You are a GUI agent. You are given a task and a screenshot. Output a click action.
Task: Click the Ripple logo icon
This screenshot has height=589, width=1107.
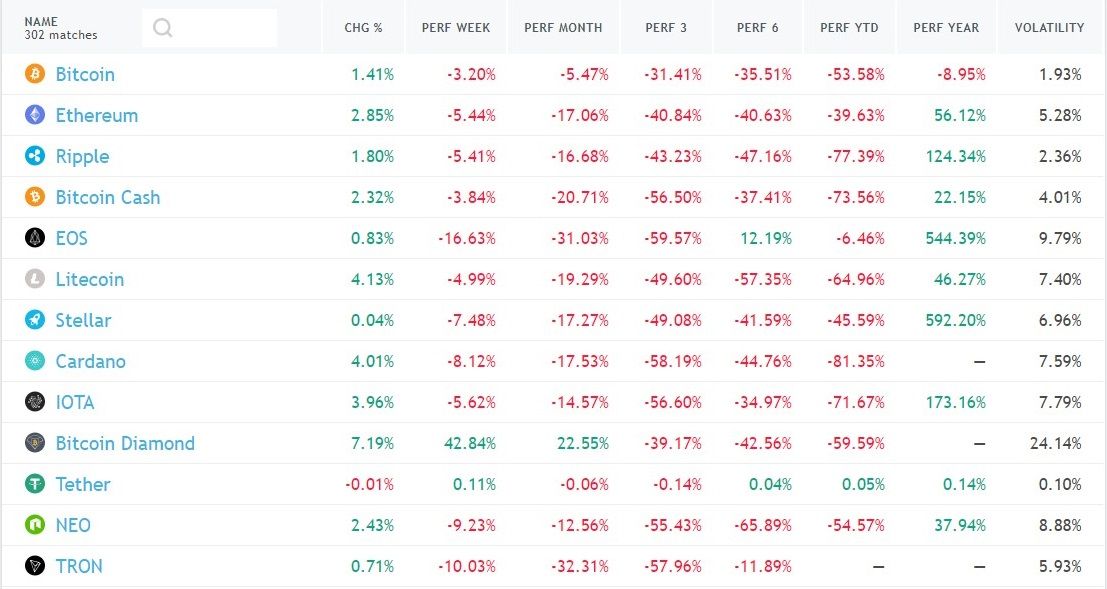pos(35,156)
